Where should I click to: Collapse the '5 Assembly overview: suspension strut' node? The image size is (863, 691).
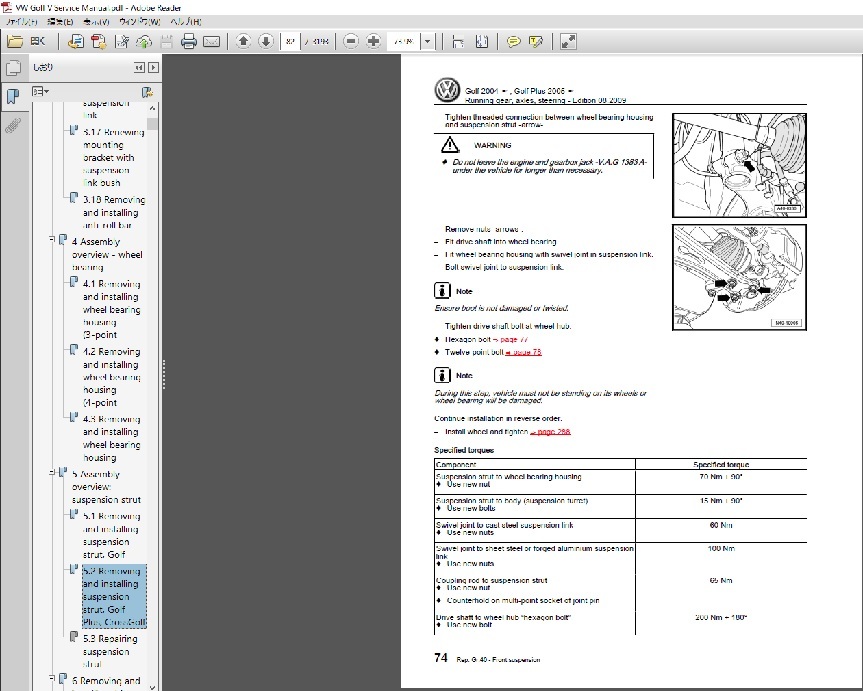click(52, 472)
